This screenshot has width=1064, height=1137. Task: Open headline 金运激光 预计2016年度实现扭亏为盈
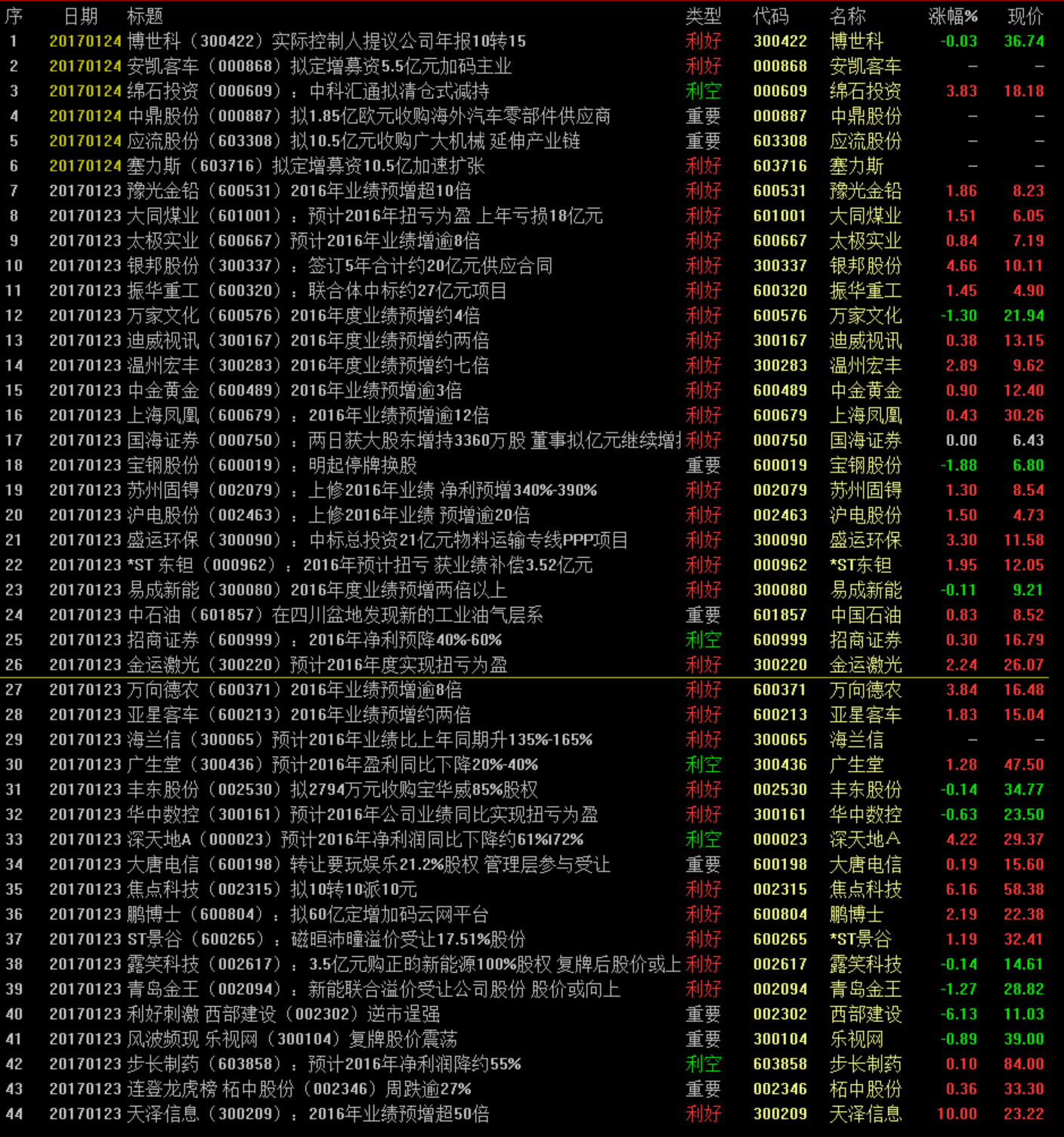[317, 665]
